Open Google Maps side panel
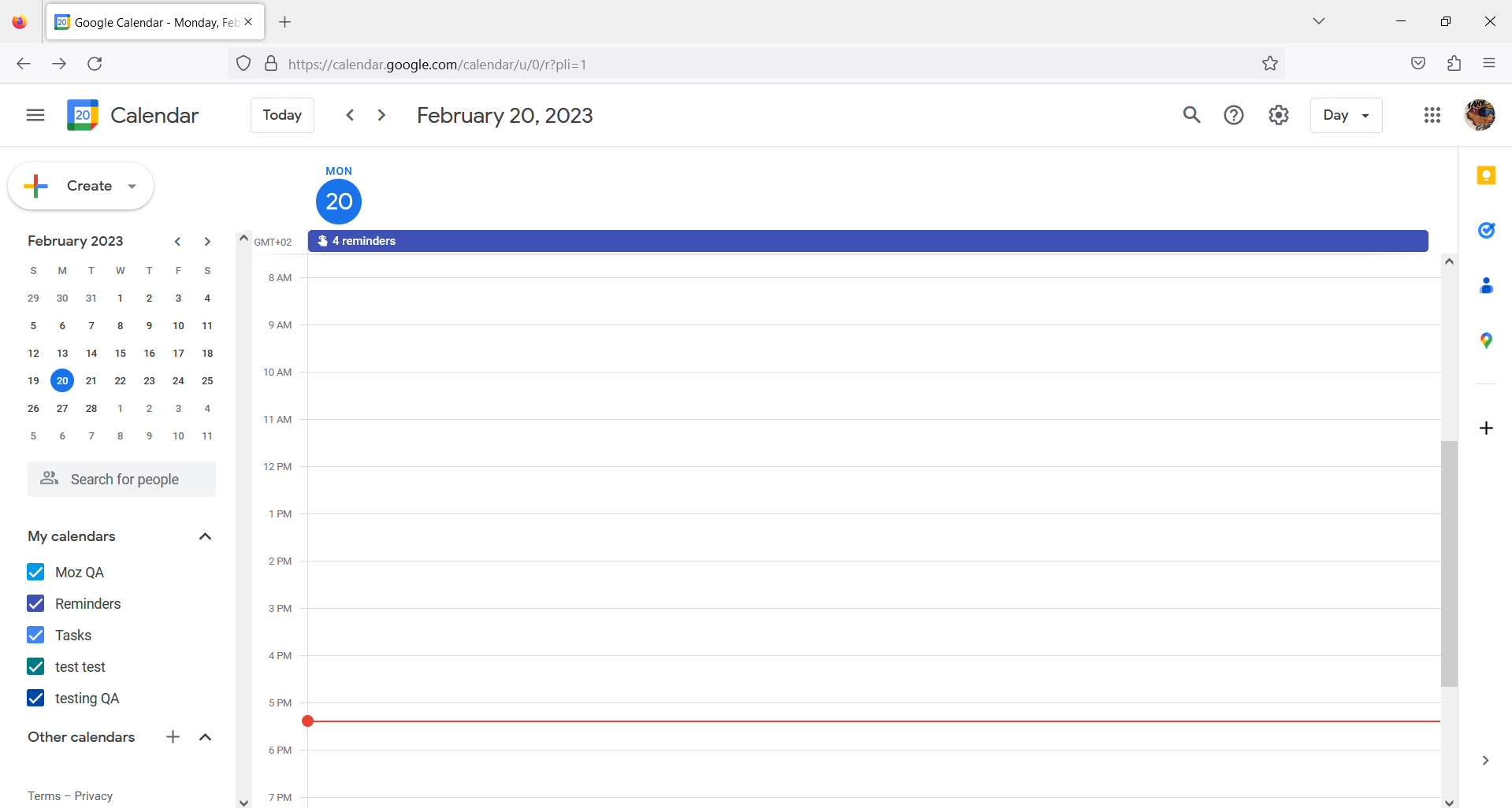Image resolution: width=1512 pixels, height=808 pixels. pyautogui.click(x=1486, y=340)
